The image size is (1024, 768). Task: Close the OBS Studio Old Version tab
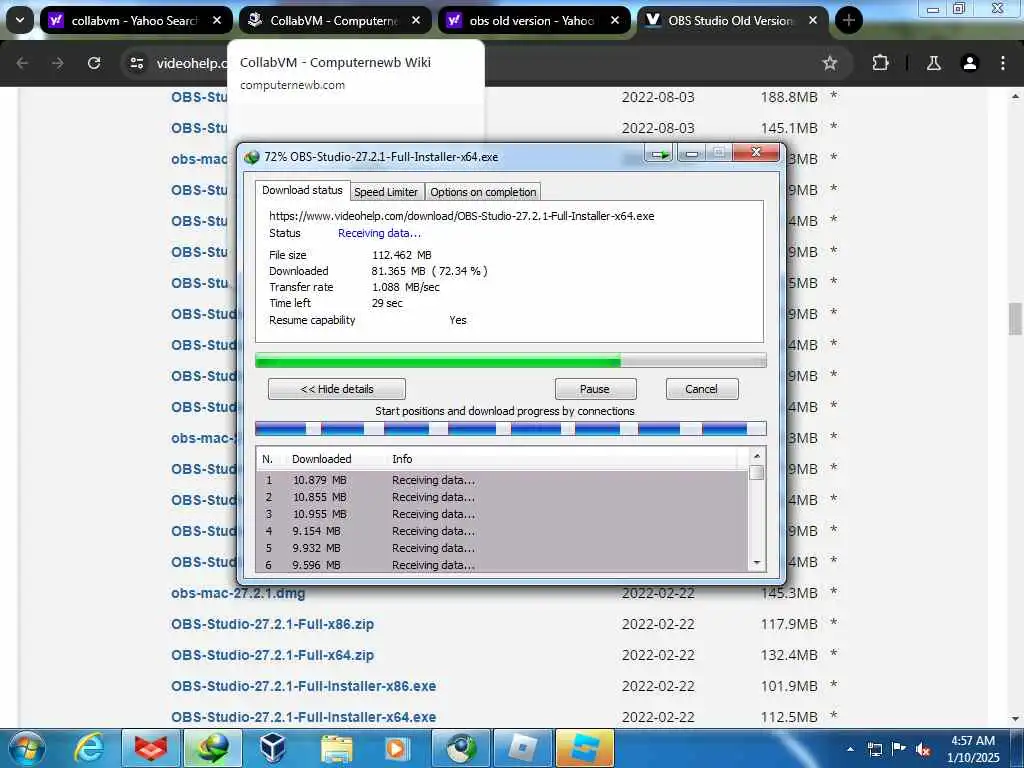(x=813, y=20)
